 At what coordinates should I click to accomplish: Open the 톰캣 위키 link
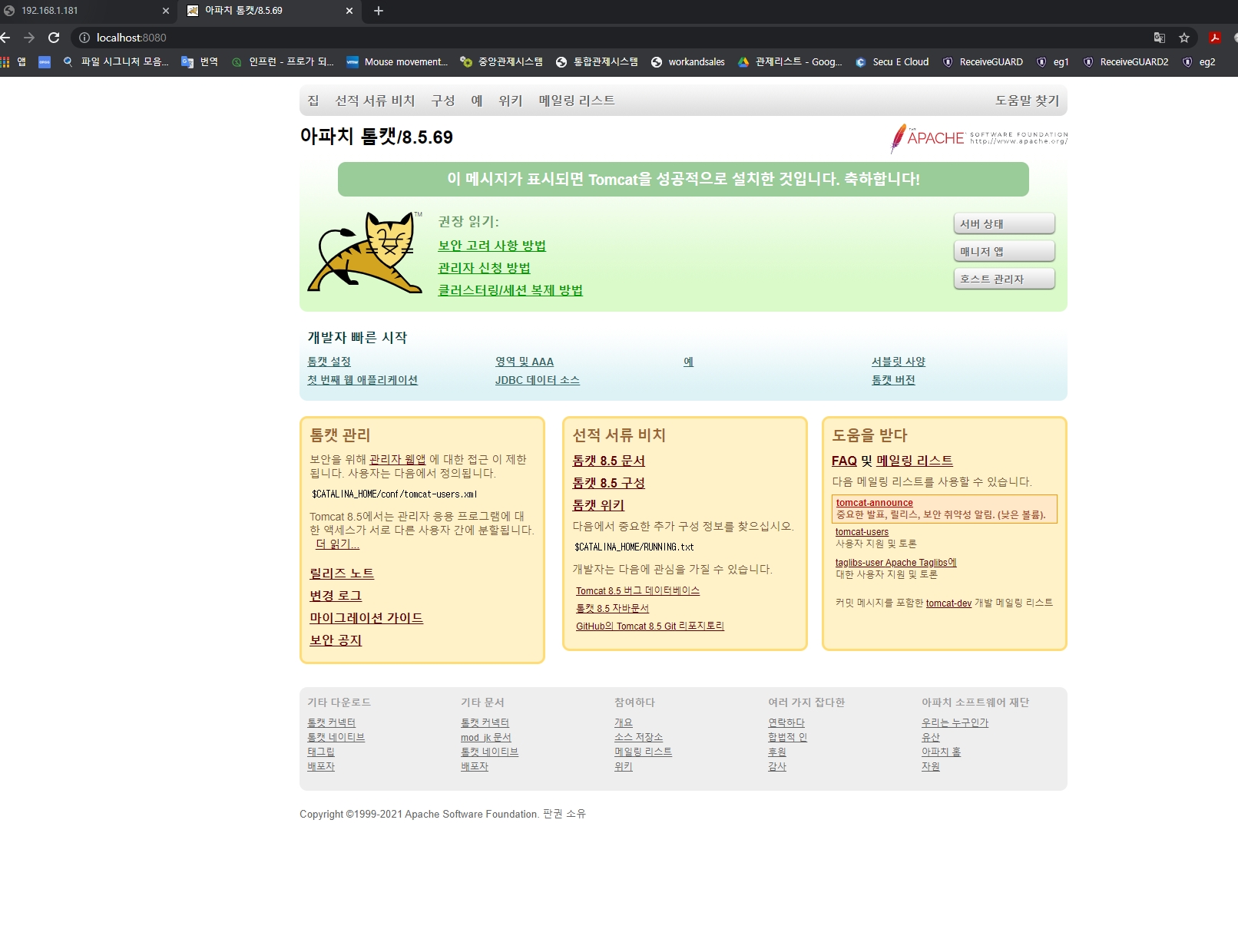(598, 505)
